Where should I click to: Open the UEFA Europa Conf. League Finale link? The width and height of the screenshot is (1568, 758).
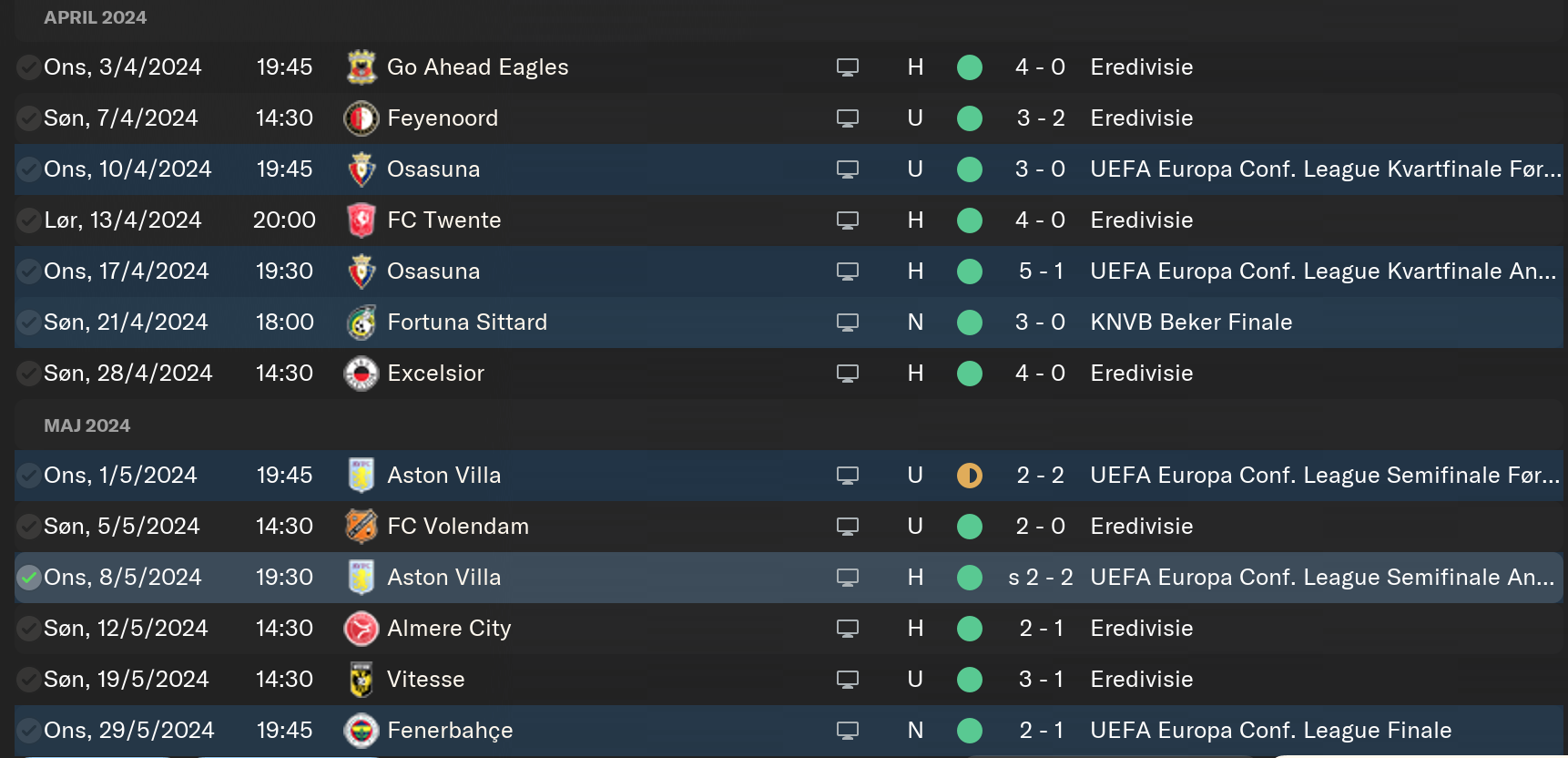pos(1270,731)
